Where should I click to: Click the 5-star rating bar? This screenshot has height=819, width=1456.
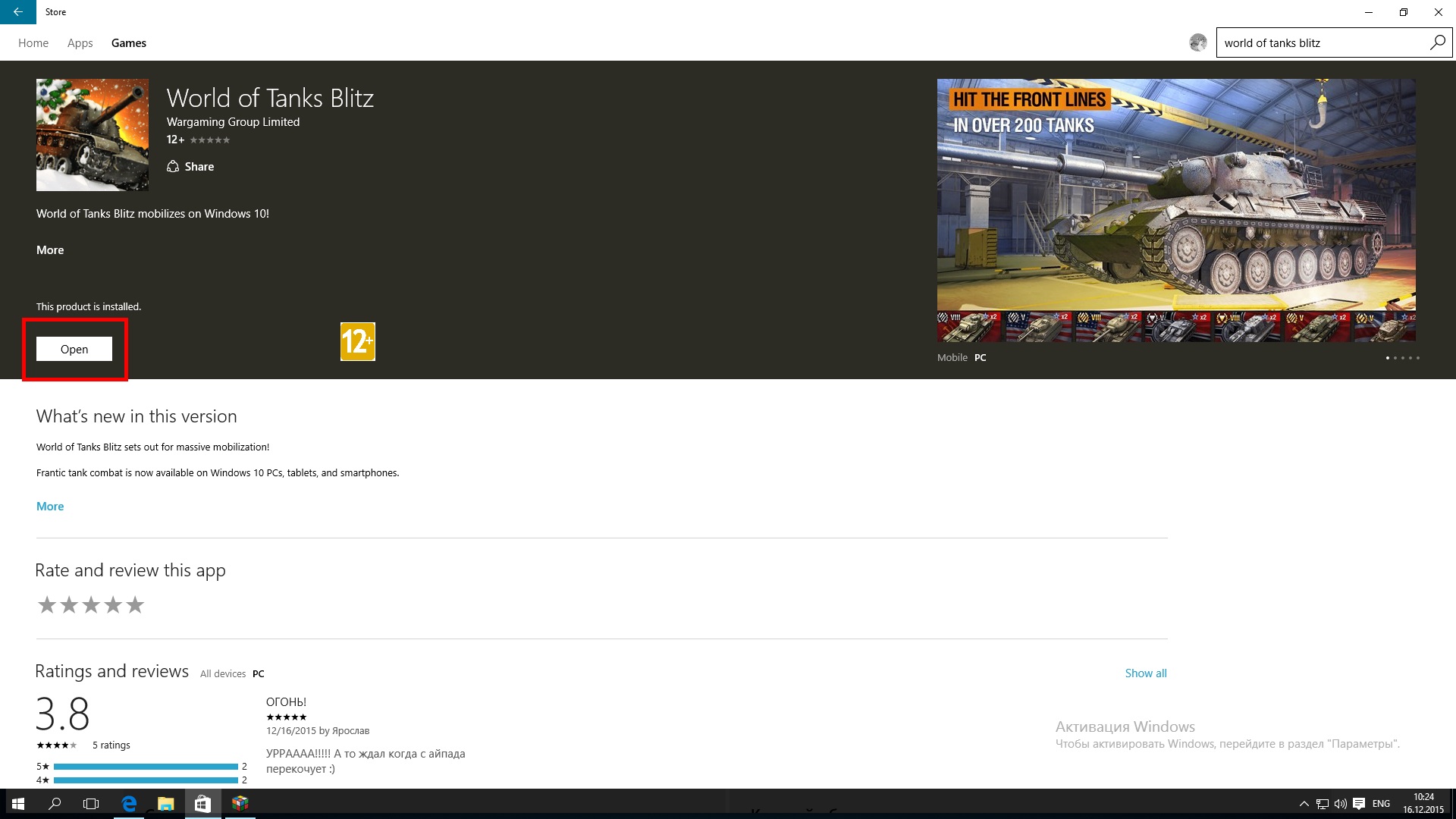pyautogui.click(x=146, y=767)
